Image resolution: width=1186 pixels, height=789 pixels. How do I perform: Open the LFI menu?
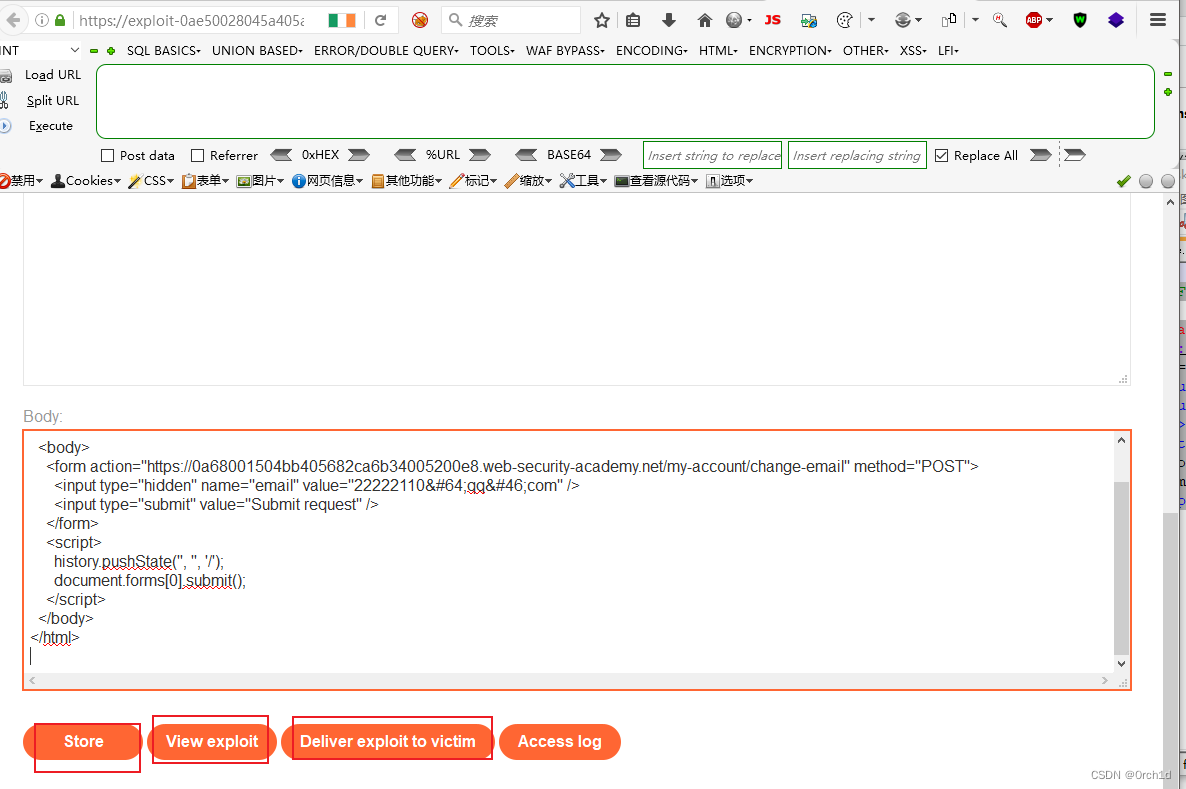pyautogui.click(x=948, y=51)
